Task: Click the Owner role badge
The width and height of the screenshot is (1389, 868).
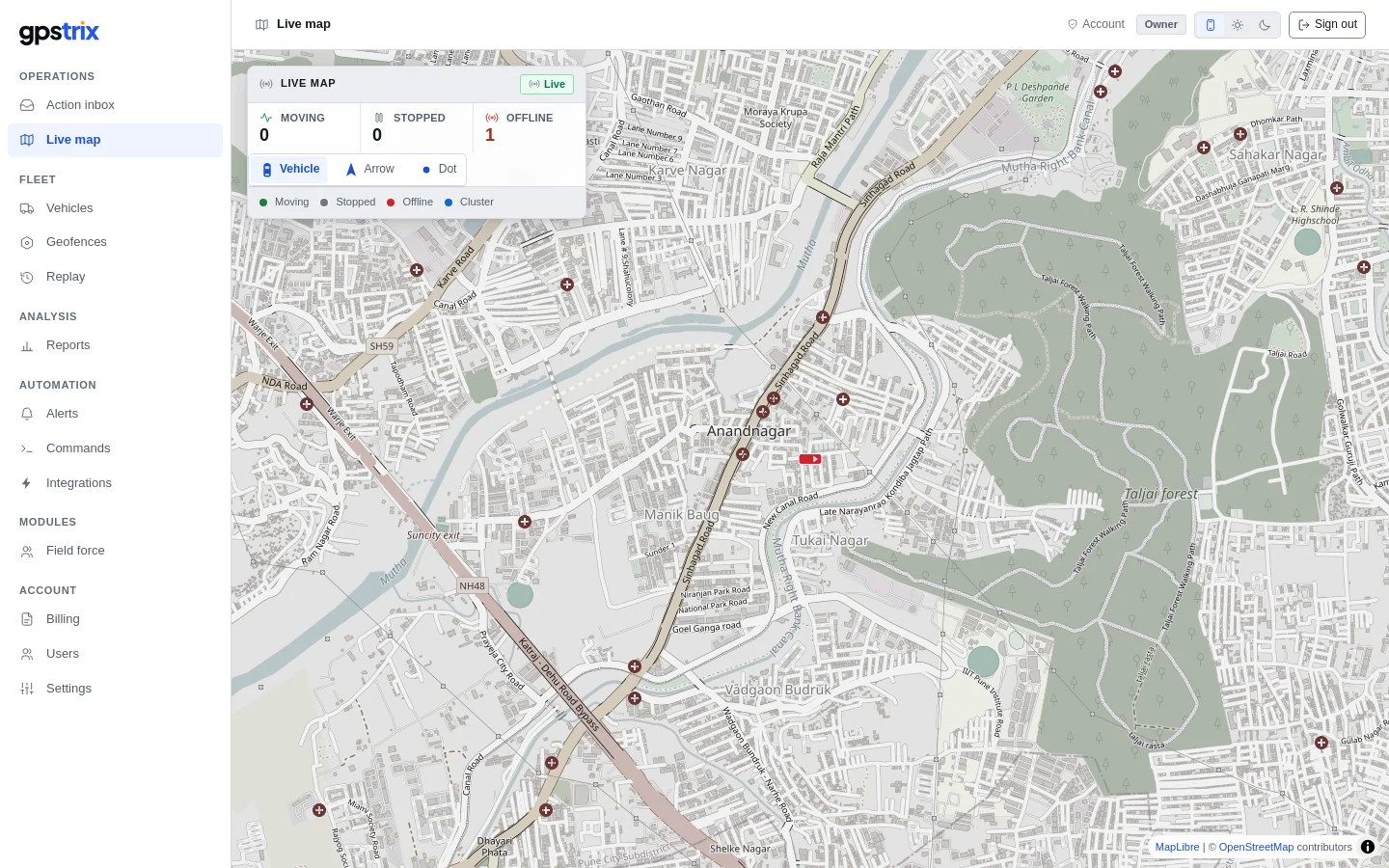Action: [1161, 25]
